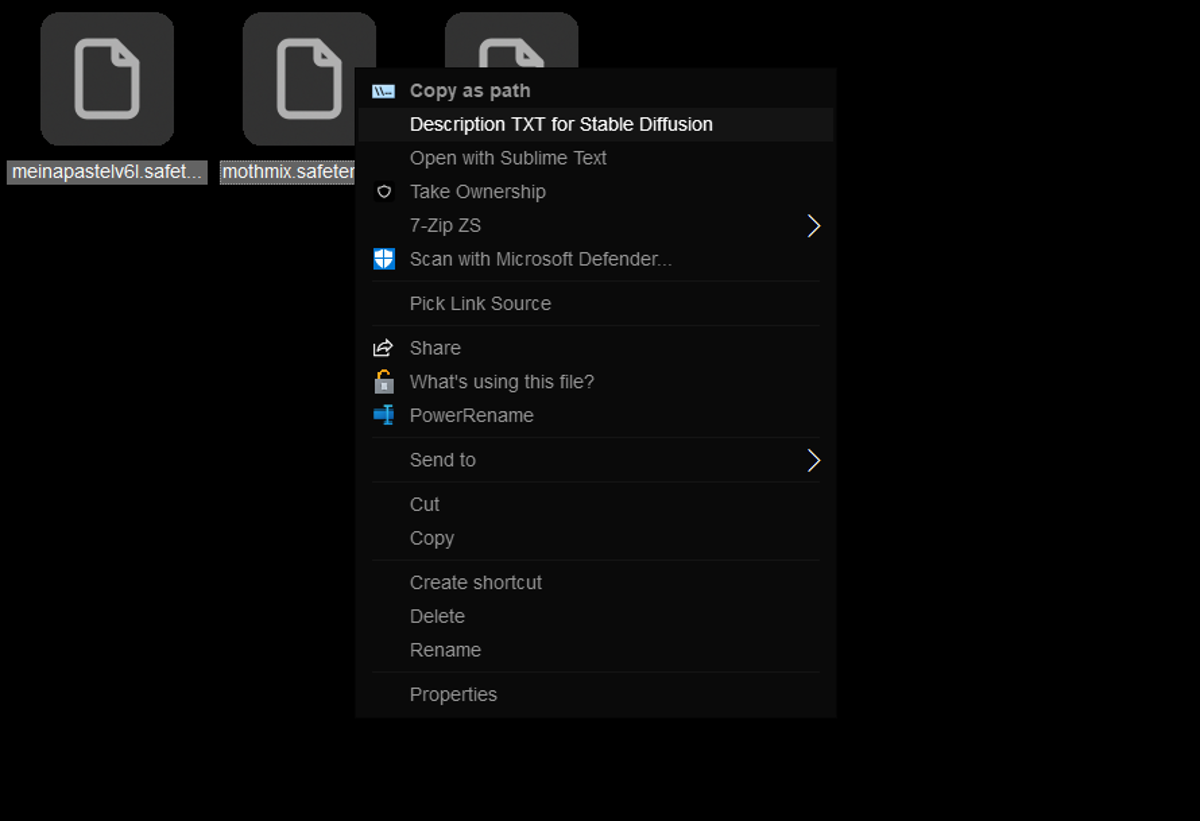Cut the selected files
Image resolution: width=1200 pixels, height=821 pixels.
pos(423,504)
